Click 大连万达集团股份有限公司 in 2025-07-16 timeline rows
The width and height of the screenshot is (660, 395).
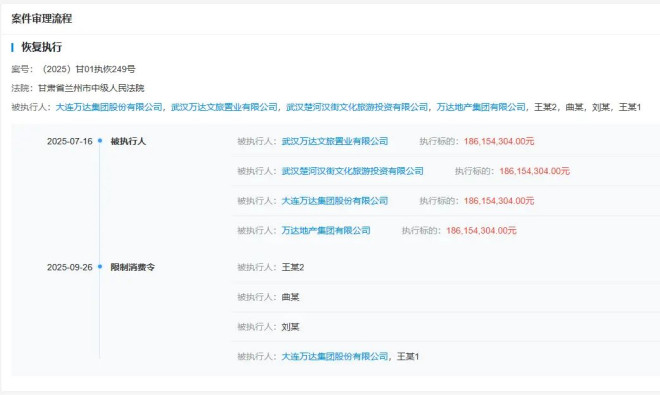335,201
